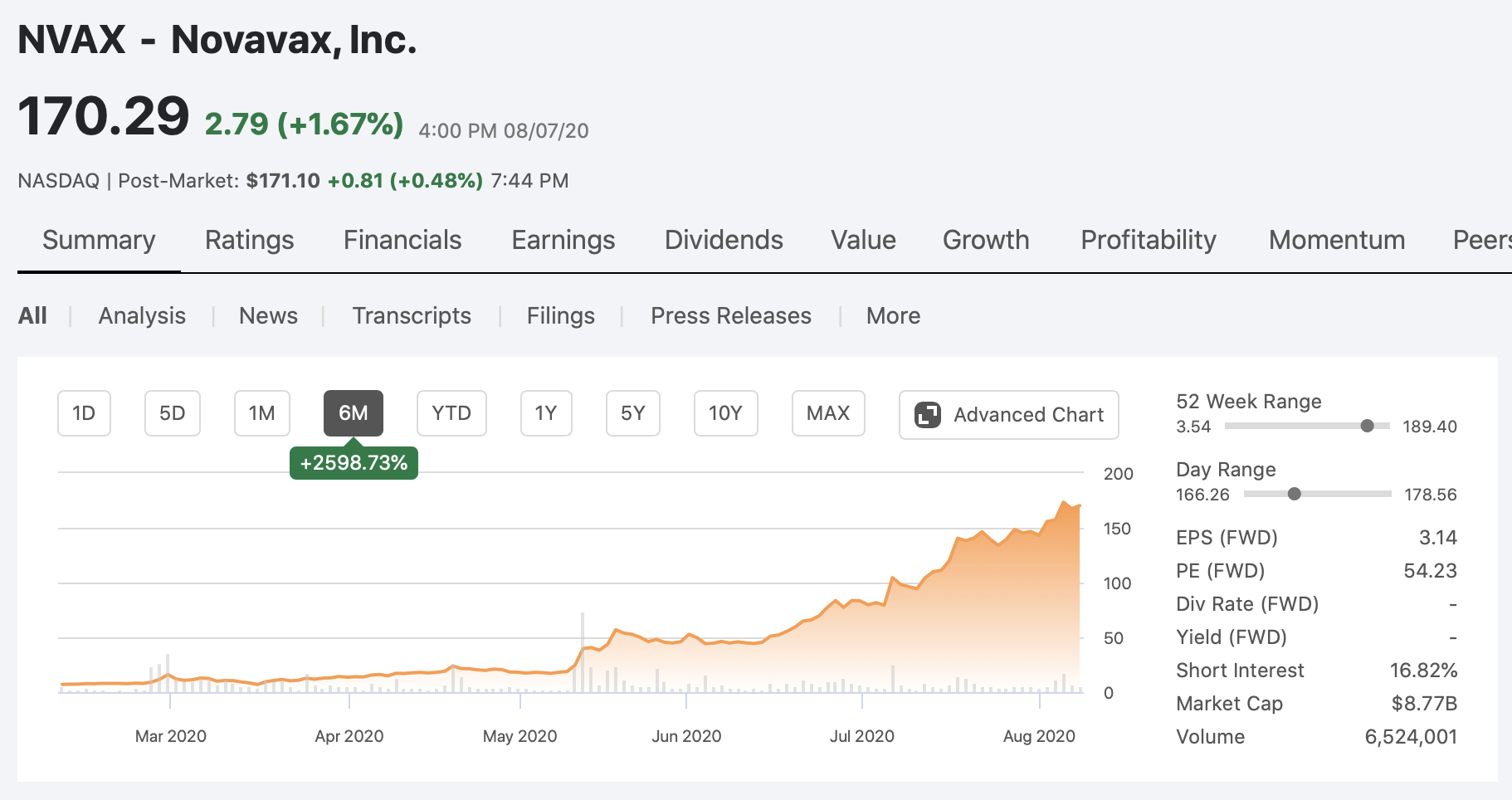Select the 1D chart range

tap(84, 413)
